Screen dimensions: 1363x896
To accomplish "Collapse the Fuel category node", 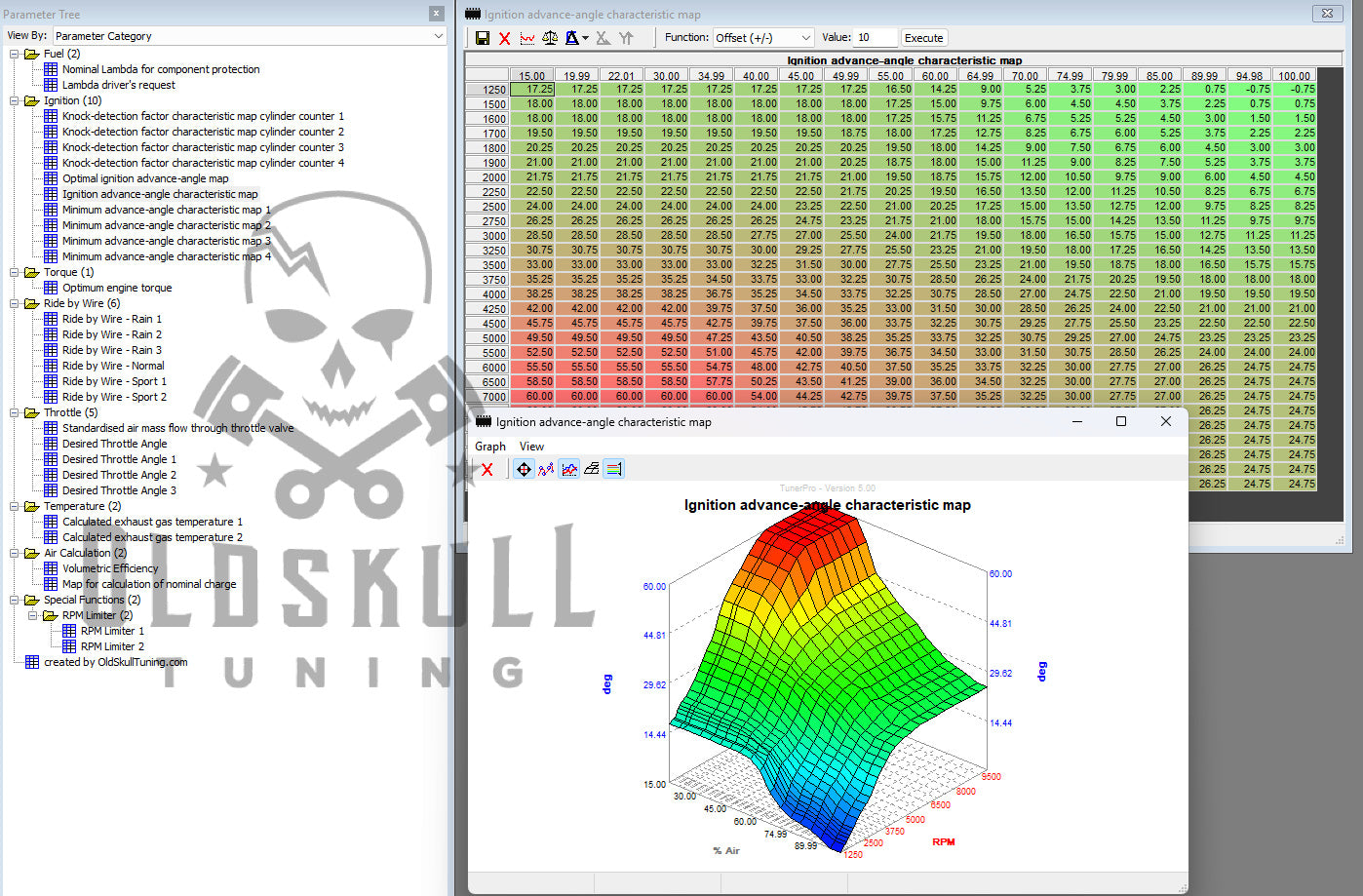I will point(15,54).
